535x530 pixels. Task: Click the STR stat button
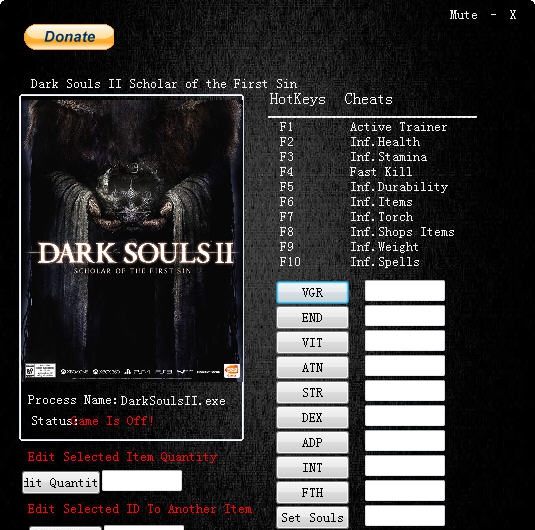[312, 392]
